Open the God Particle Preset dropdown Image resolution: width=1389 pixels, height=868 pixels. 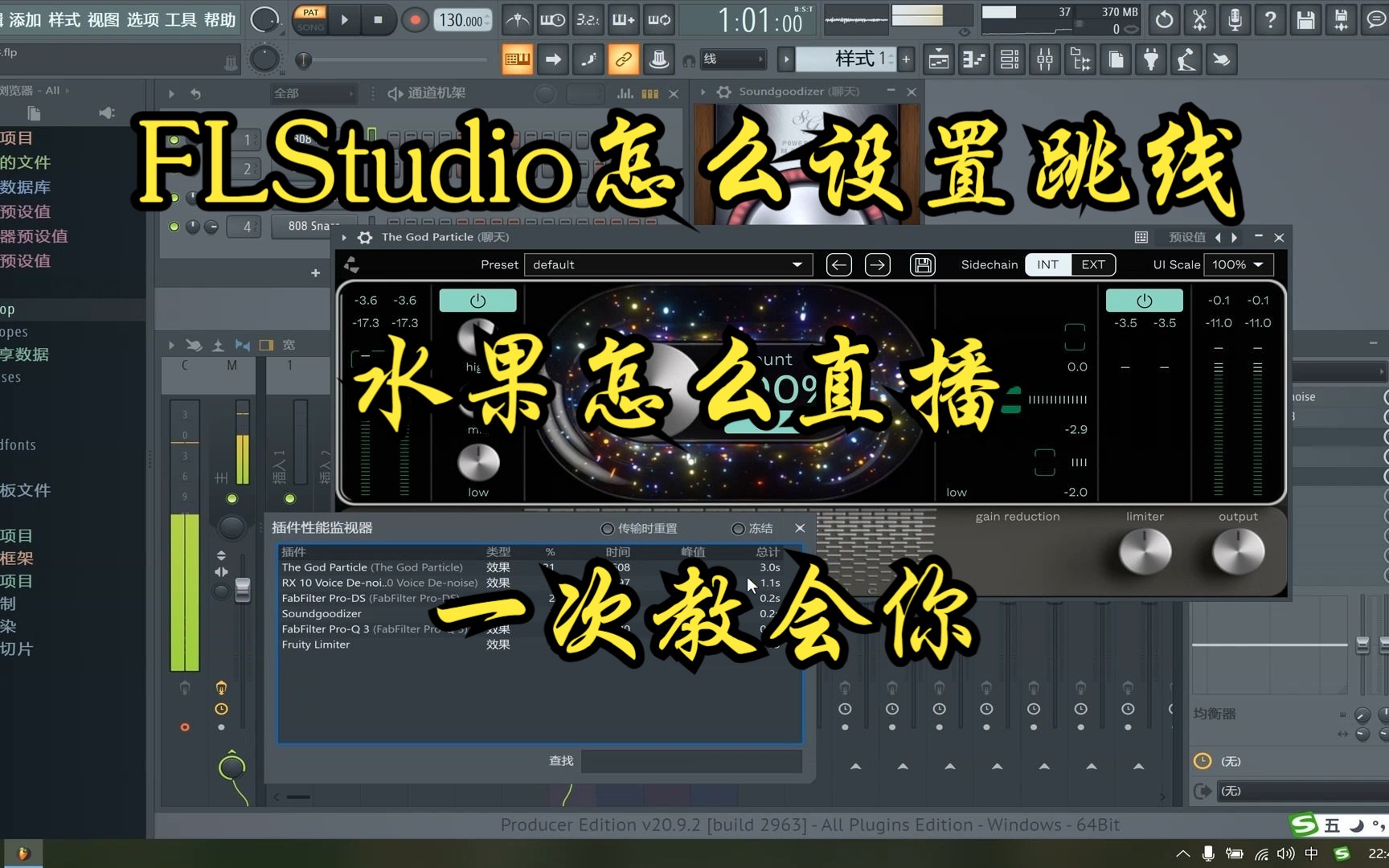coord(669,264)
